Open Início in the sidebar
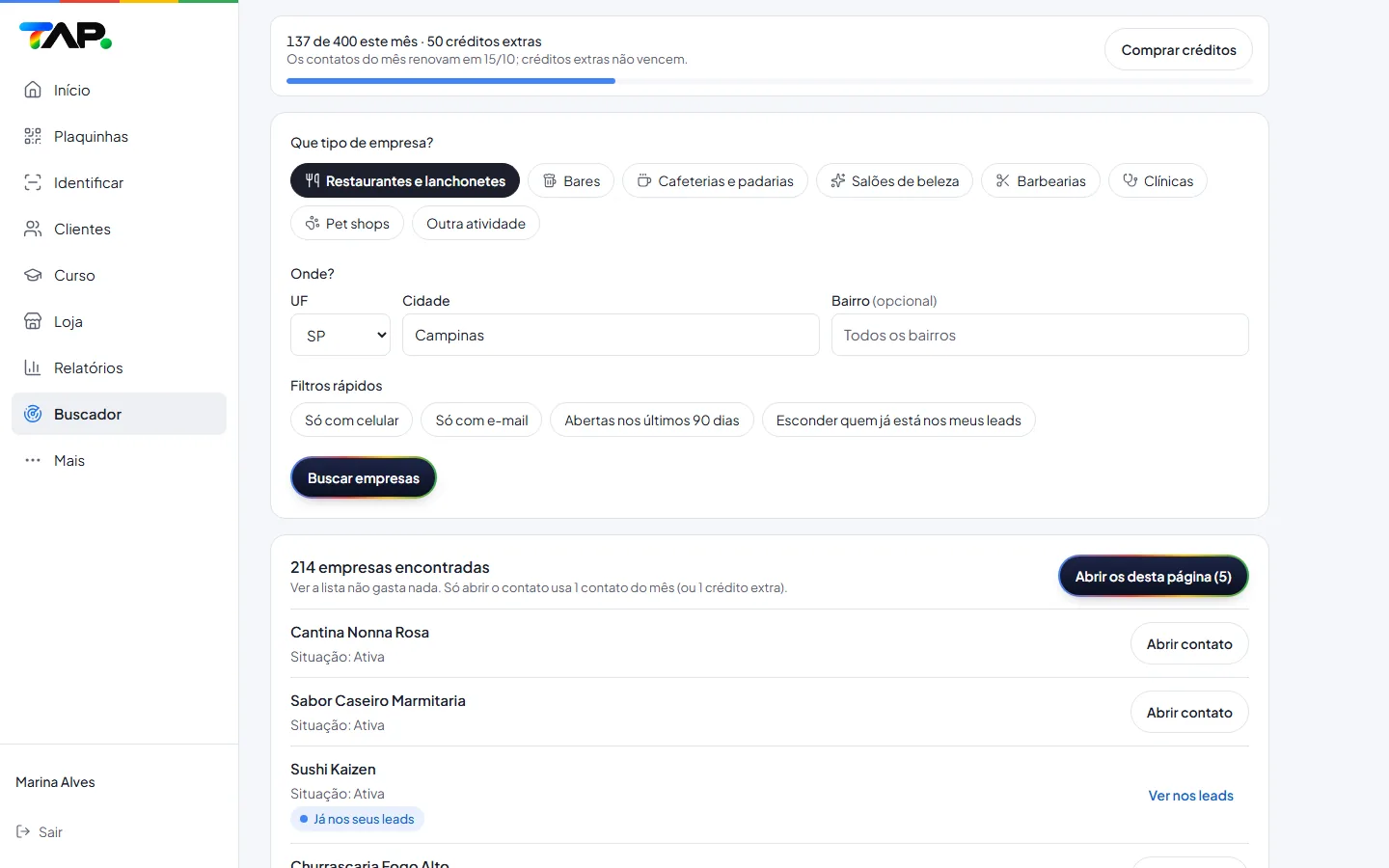 (119, 90)
